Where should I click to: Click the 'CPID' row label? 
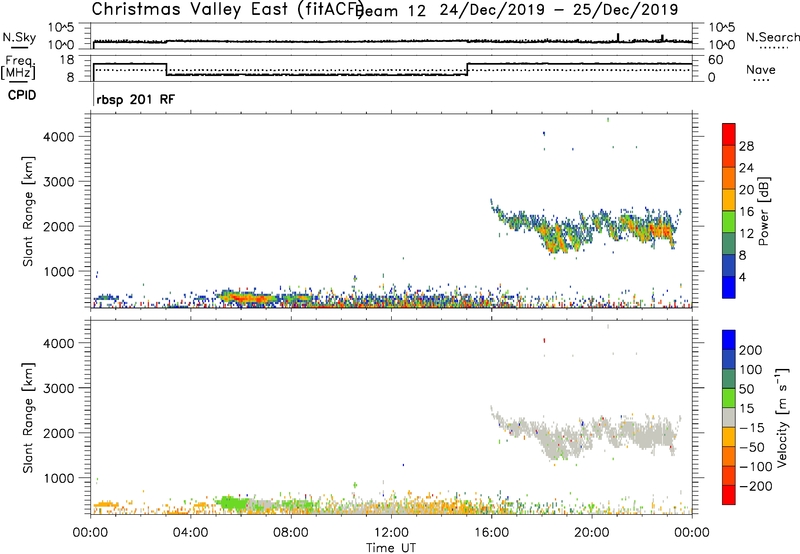coord(22,95)
